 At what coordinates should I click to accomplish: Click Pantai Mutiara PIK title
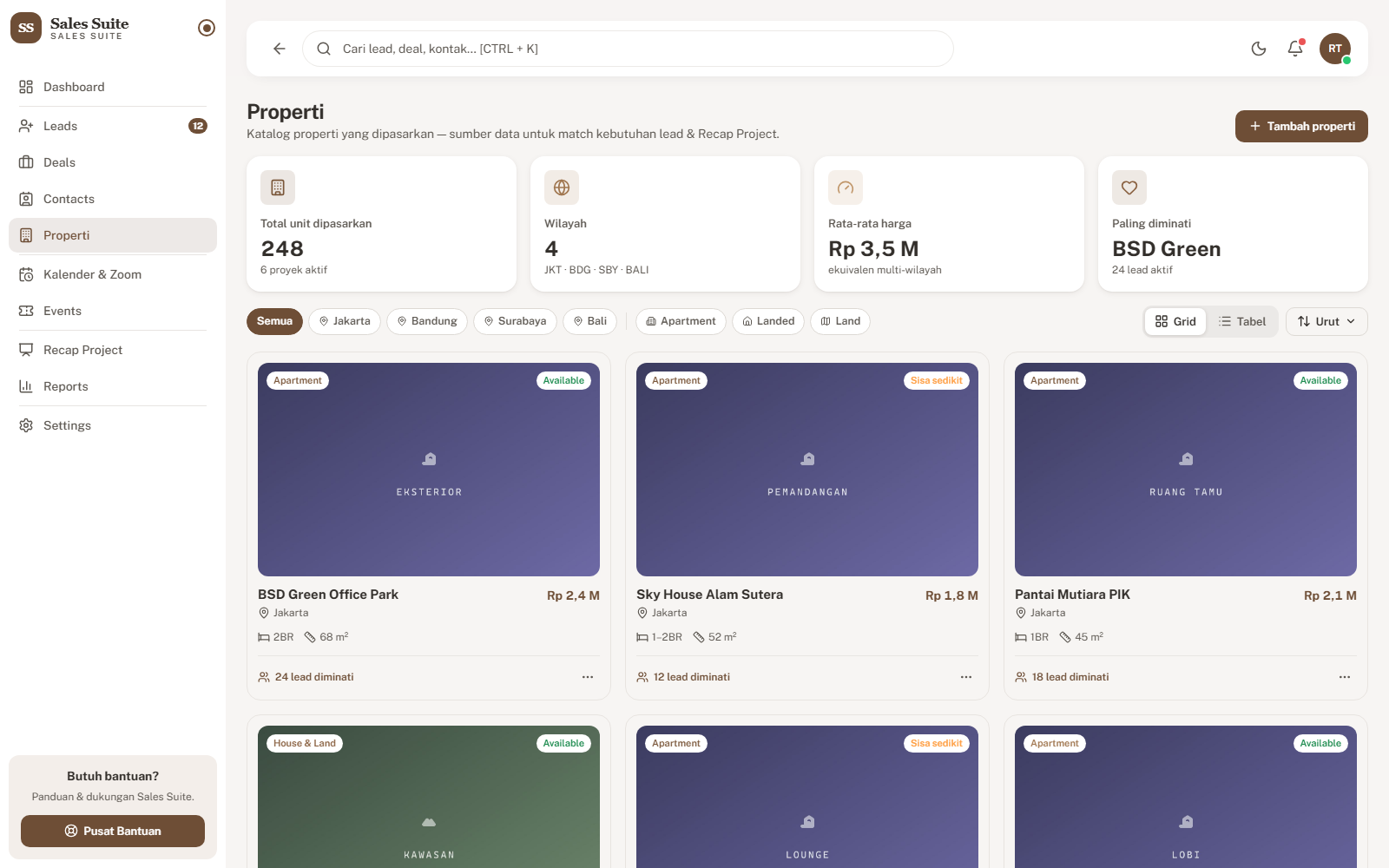(1072, 595)
